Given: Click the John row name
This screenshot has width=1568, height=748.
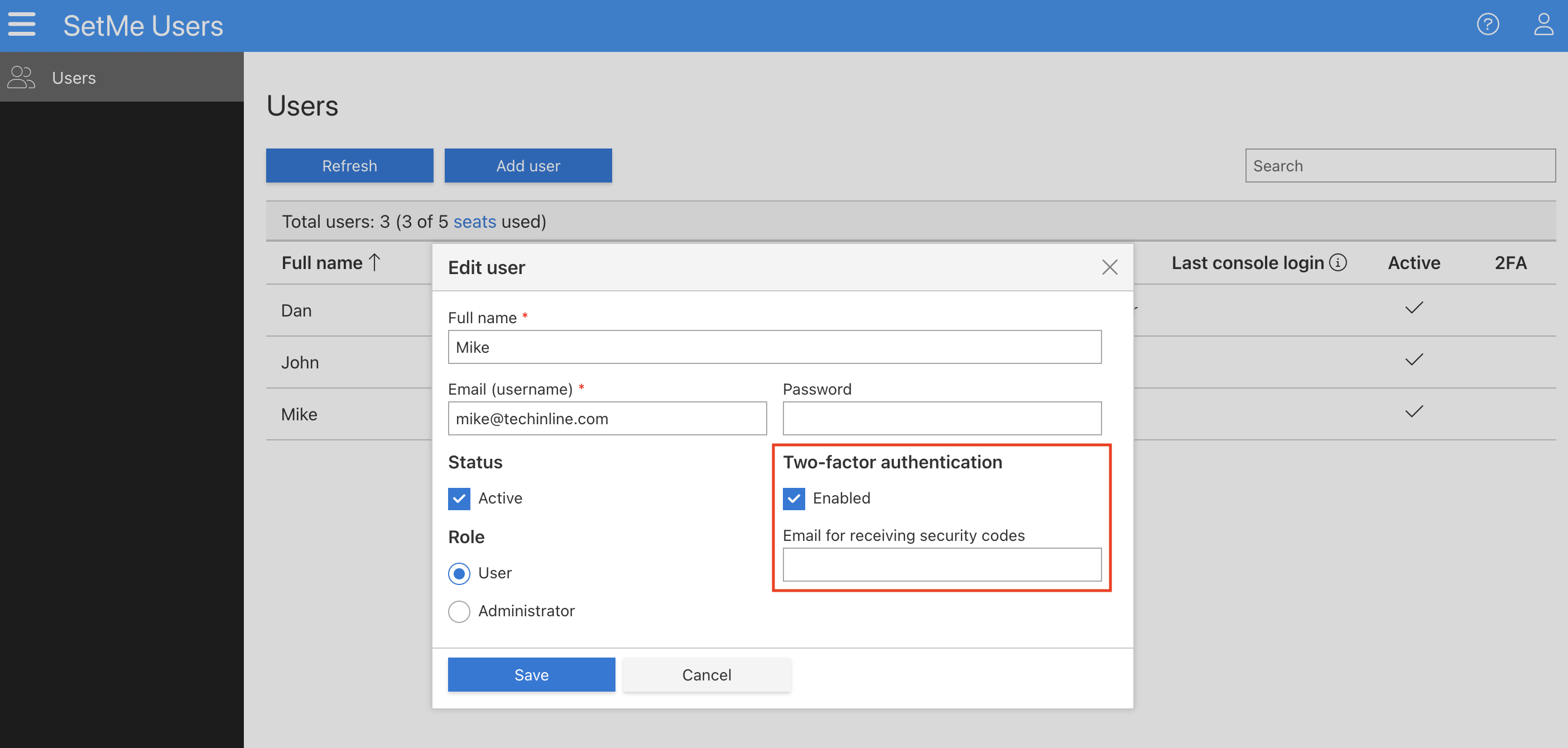Looking at the screenshot, I should pyautogui.click(x=300, y=362).
